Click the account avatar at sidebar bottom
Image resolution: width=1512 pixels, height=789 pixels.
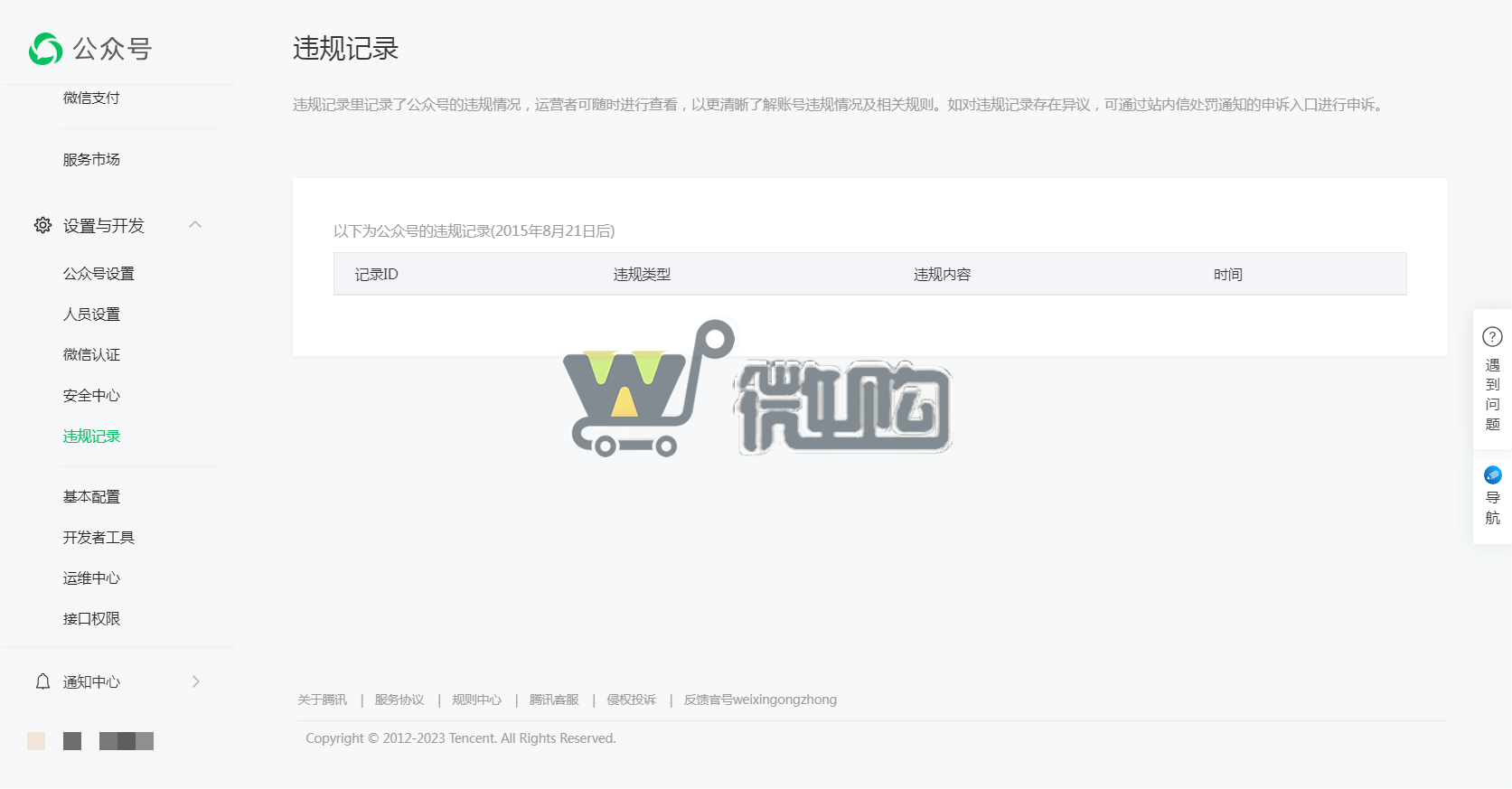click(x=36, y=741)
